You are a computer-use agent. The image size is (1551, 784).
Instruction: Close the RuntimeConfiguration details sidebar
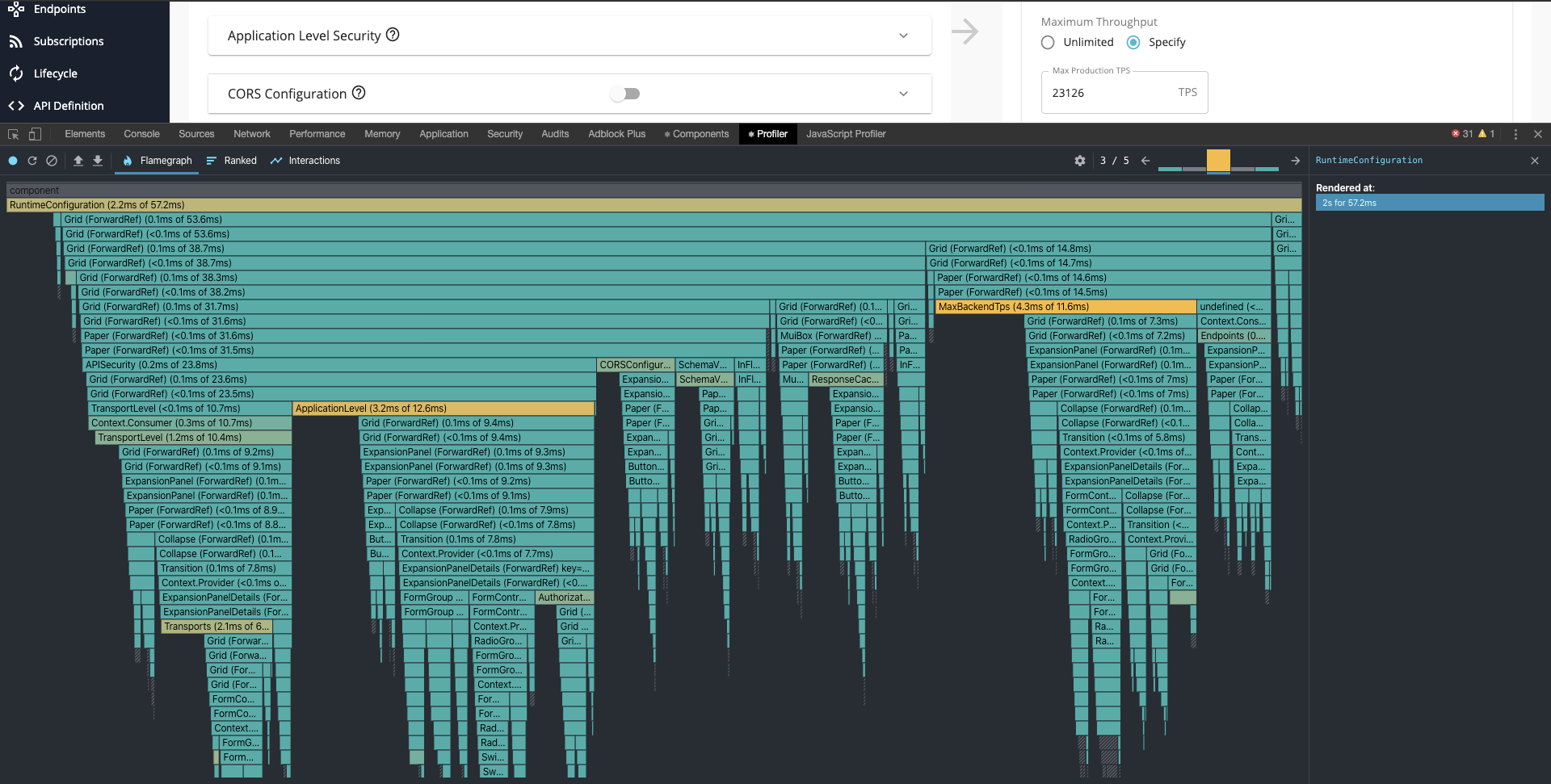pyautogui.click(x=1535, y=161)
